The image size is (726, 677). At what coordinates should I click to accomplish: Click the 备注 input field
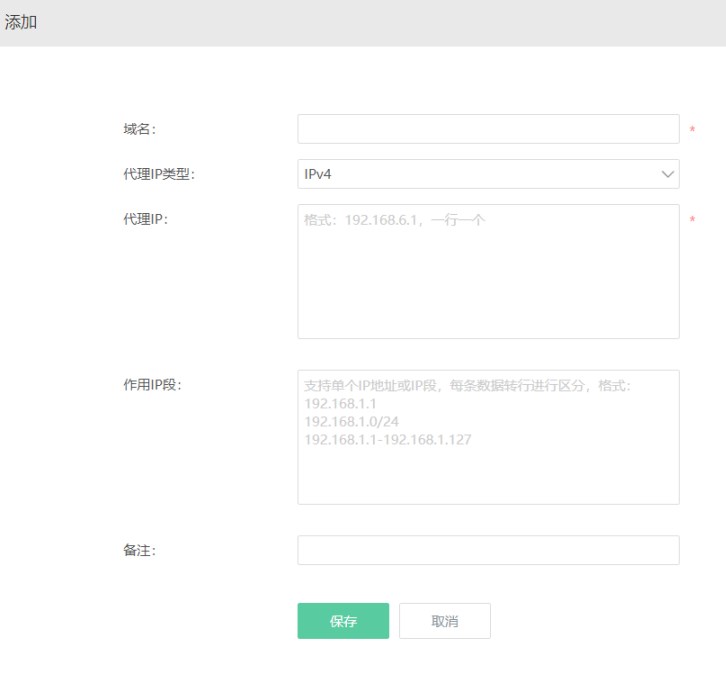[x=488, y=550]
